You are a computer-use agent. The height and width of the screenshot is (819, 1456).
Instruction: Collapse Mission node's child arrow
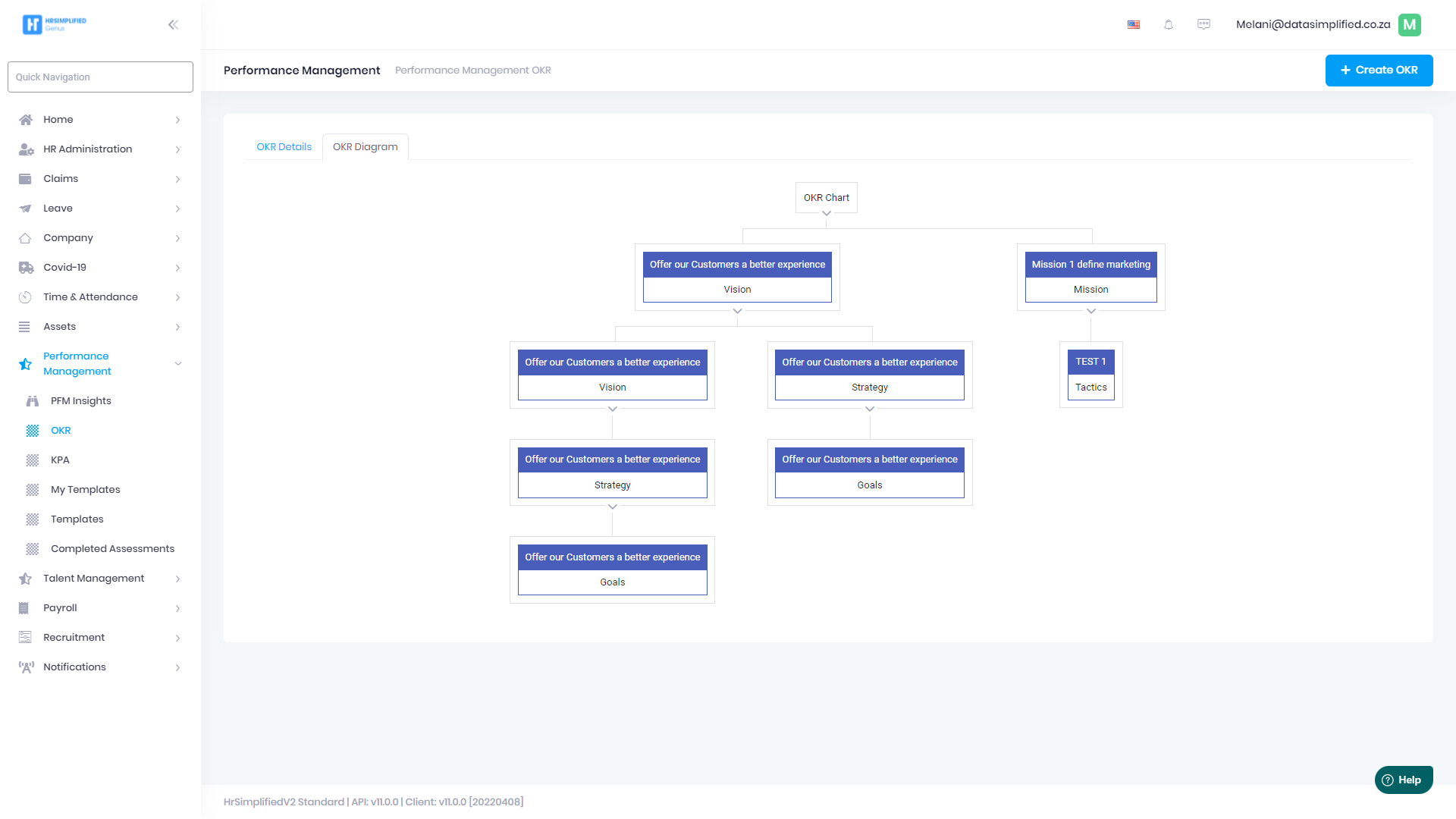coord(1091,312)
